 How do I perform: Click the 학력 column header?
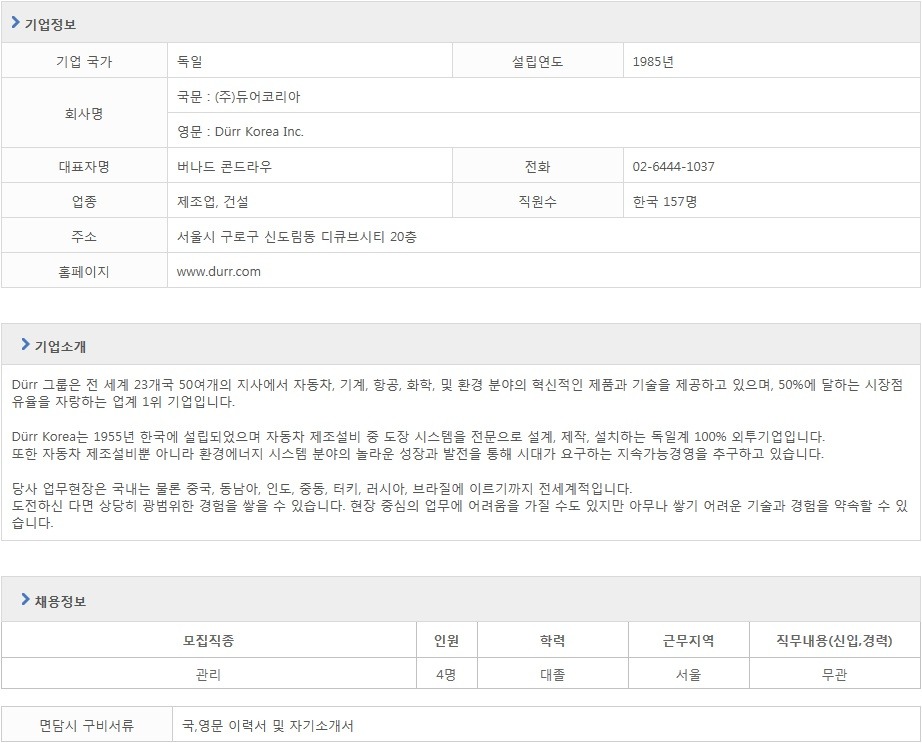[553, 640]
